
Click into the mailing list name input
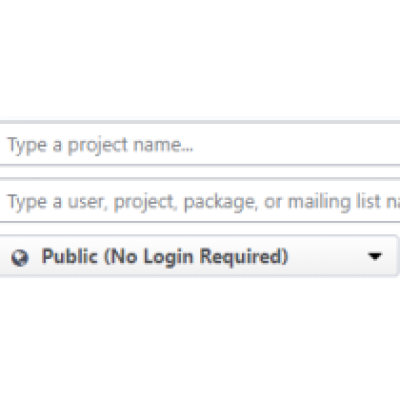200,201
